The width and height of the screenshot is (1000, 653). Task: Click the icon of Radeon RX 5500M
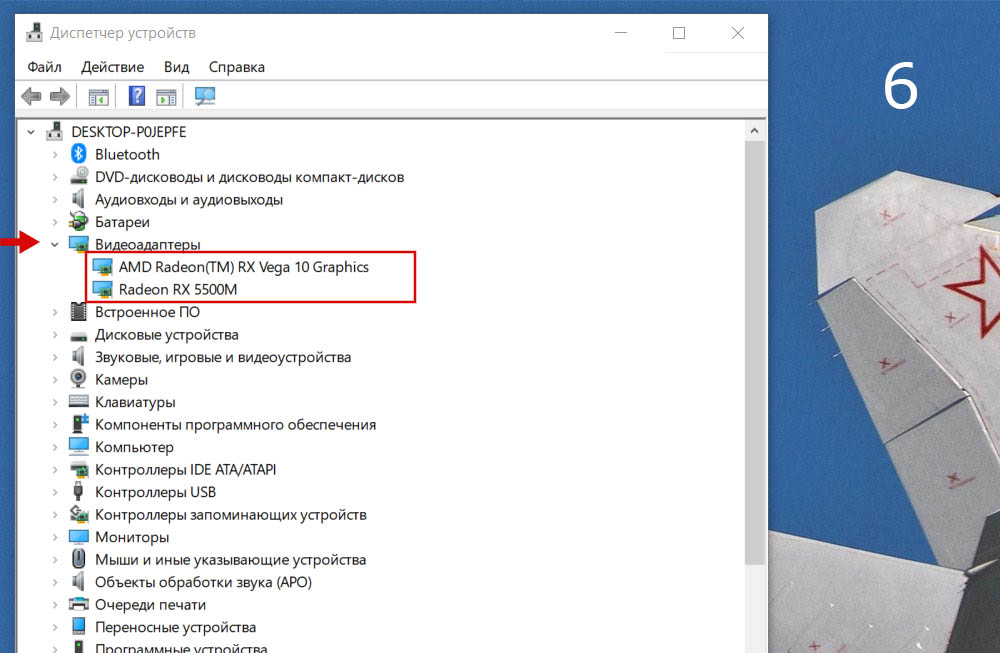[x=103, y=290]
